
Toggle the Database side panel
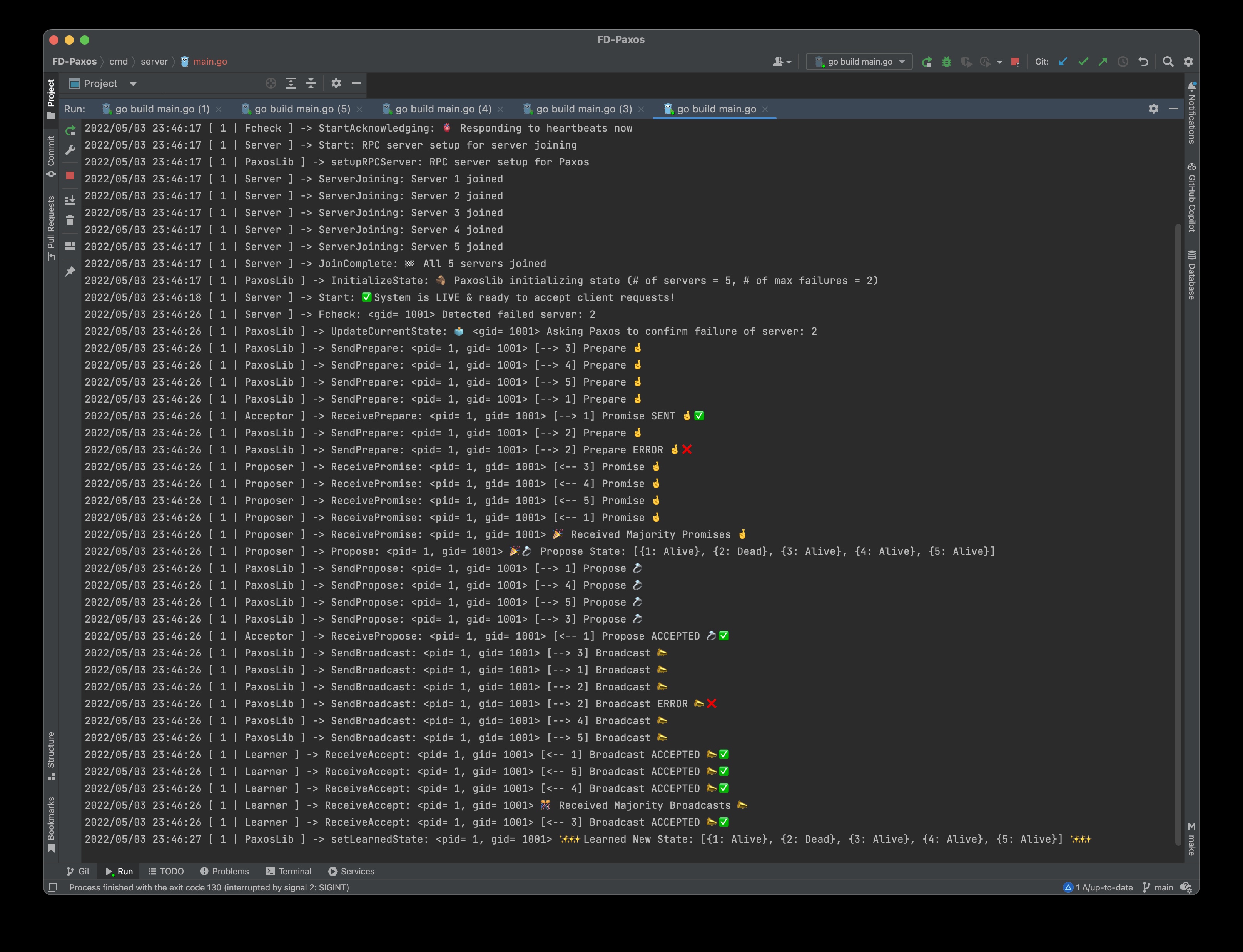pos(1192,275)
